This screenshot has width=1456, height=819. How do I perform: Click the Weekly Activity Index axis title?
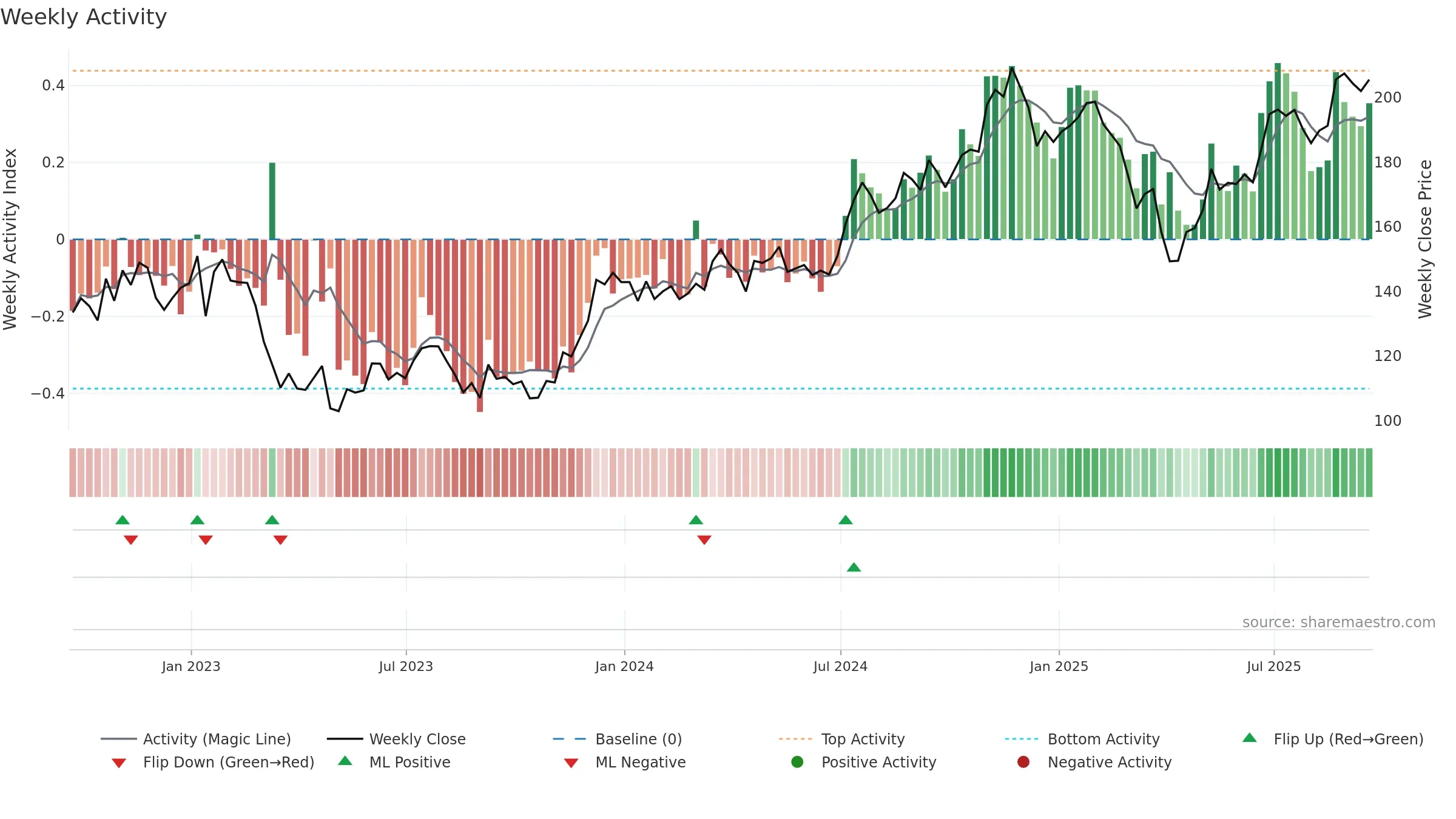(10, 239)
